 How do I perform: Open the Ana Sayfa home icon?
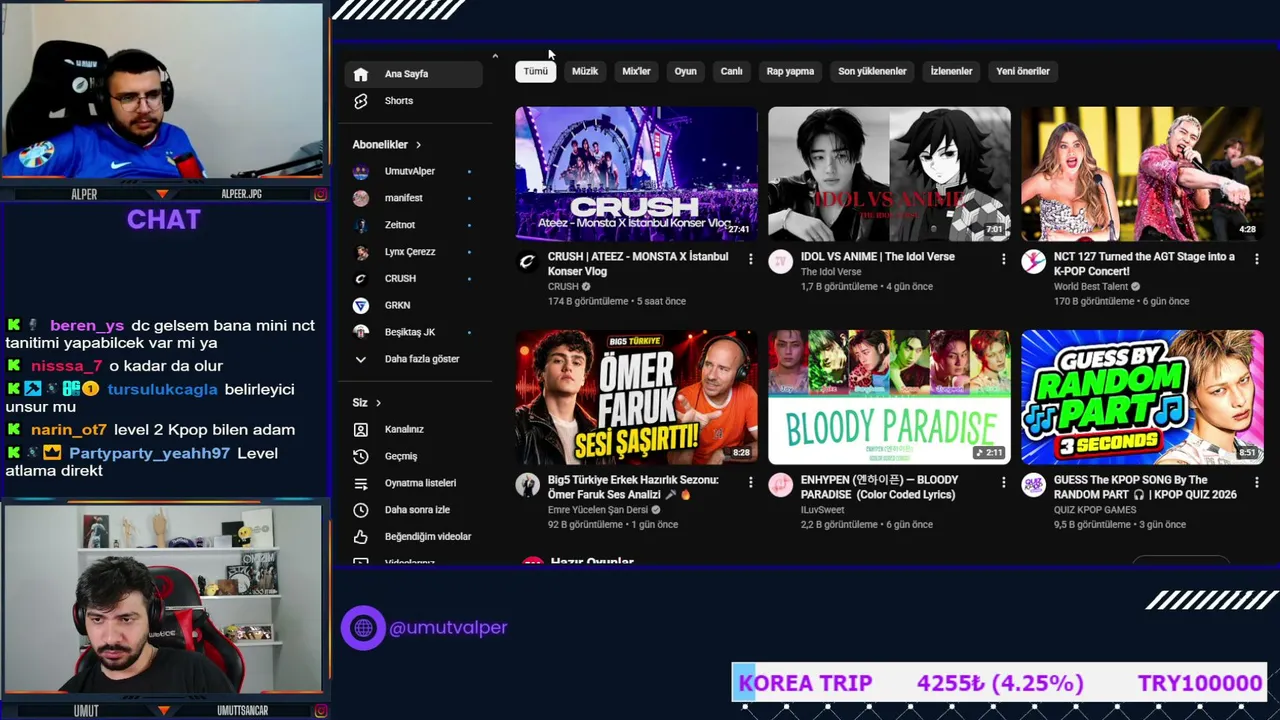[361, 74]
